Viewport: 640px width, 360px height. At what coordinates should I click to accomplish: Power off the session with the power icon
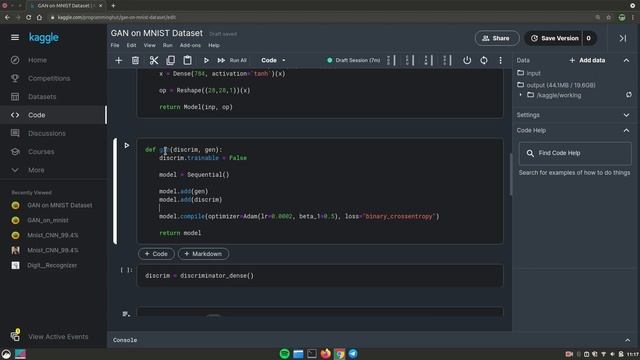coord(467,60)
